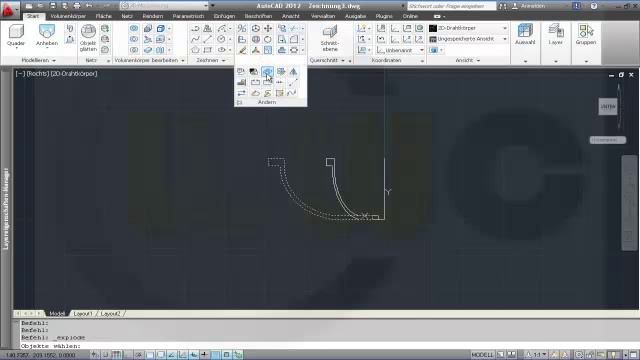Screen dimensions: 640x360
Task: Click the Objekt glätten mesh tool
Action: point(88,38)
